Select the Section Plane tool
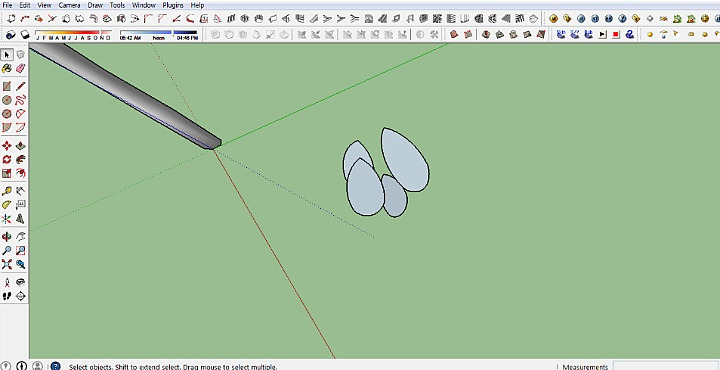Image resolution: width=720 pixels, height=370 pixels. click(20, 296)
